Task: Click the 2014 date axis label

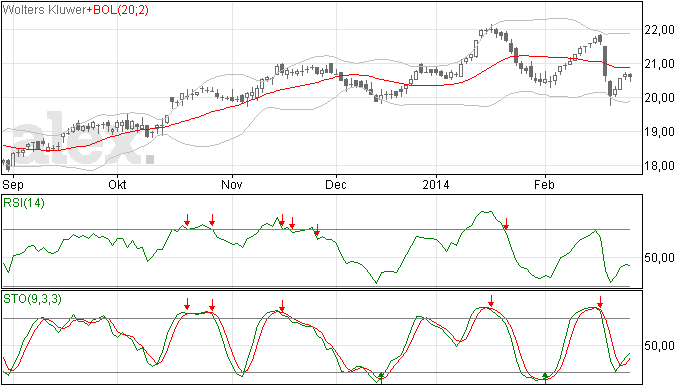Action: point(436,184)
